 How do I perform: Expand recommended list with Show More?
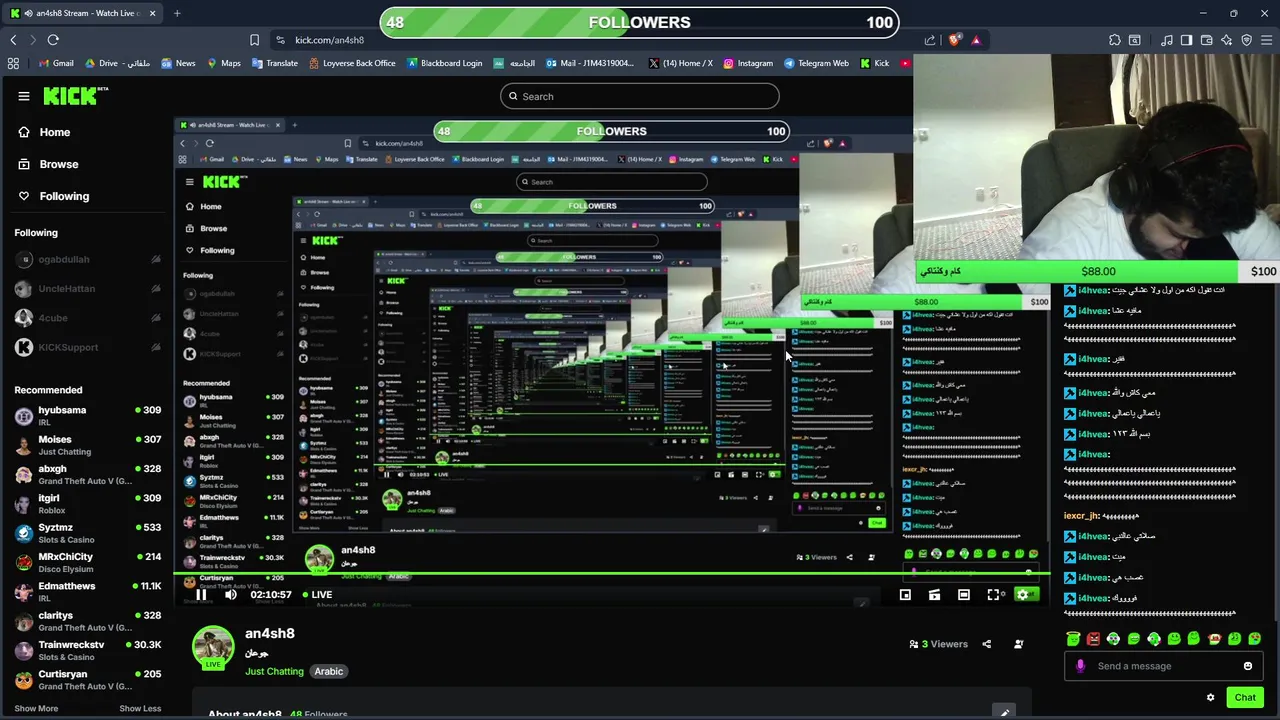[36, 708]
